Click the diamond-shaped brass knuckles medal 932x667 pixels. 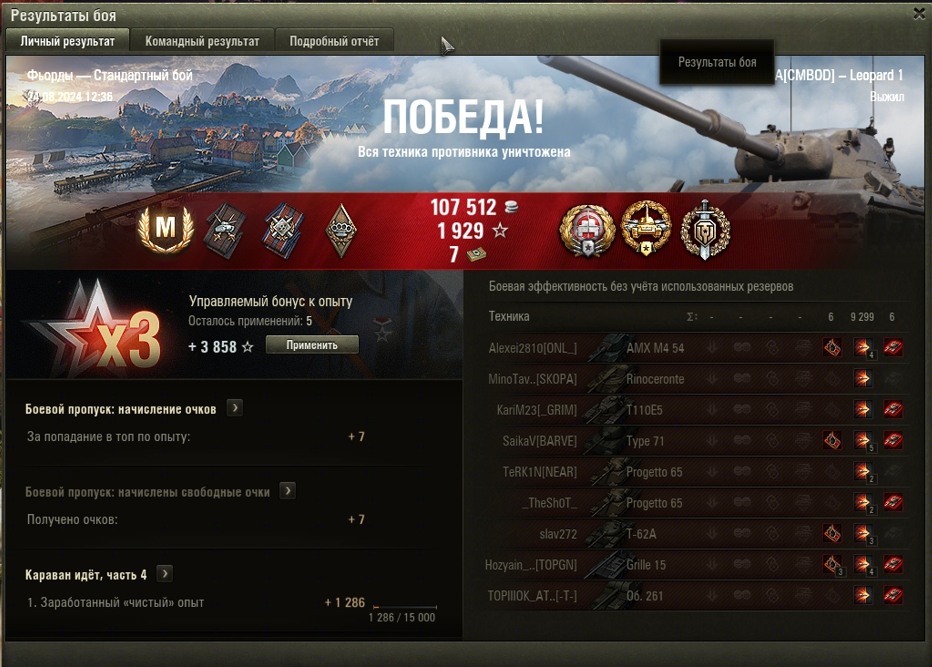[341, 231]
